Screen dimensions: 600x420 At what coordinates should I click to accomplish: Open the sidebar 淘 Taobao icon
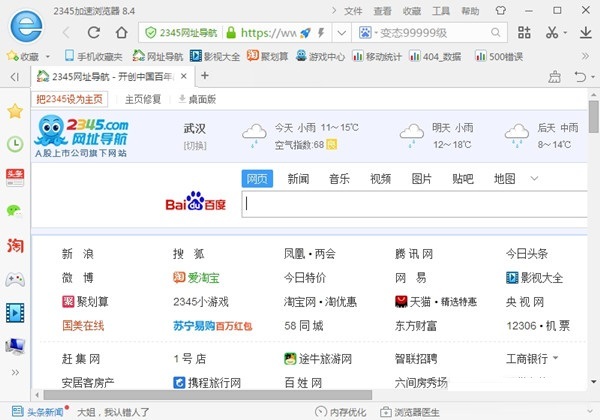point(15,246)
